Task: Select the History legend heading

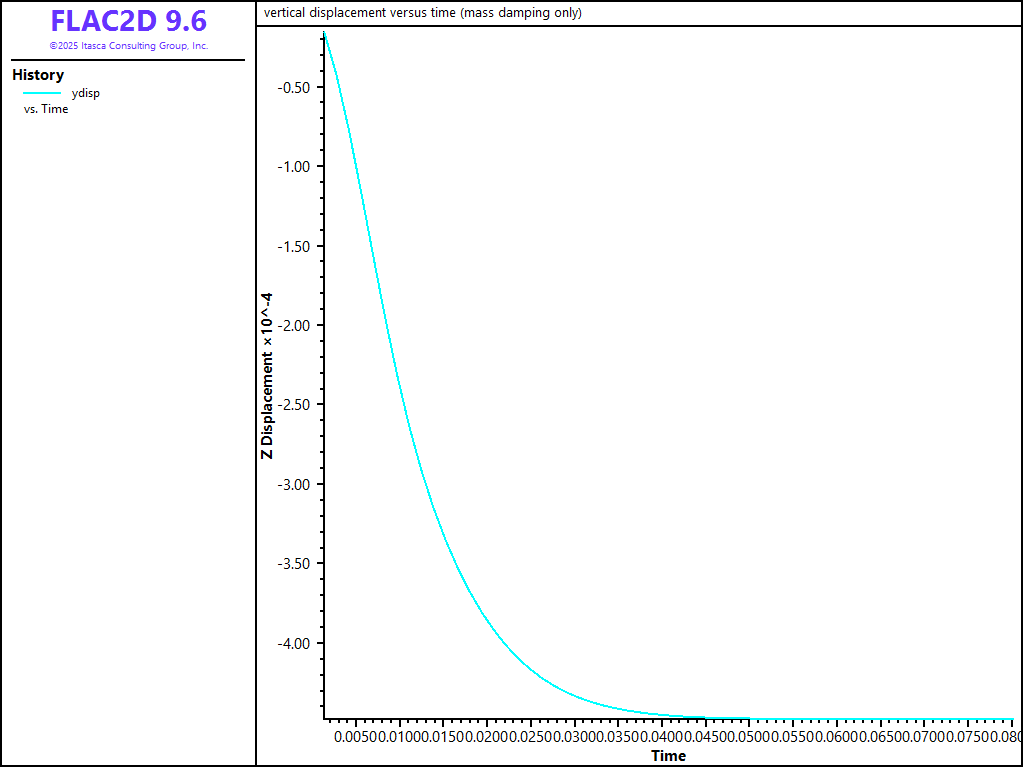Action: click(x=38, y=75)
